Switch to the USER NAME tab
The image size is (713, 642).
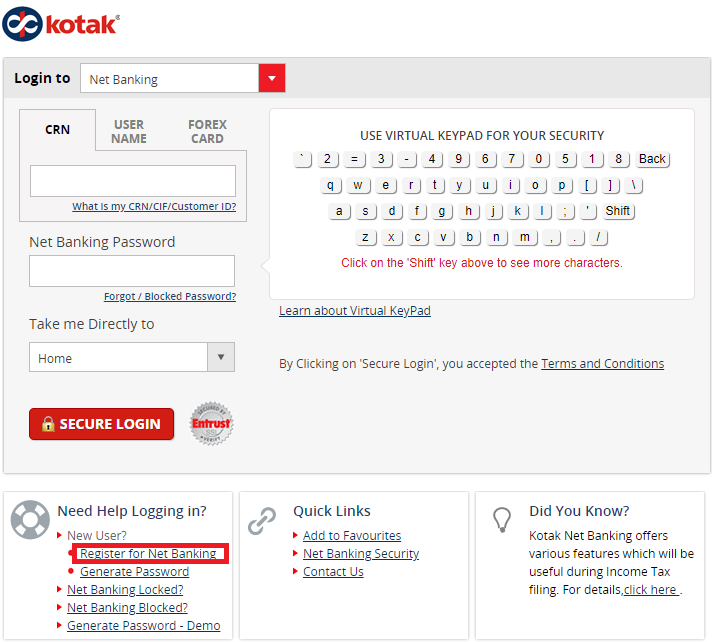tap(129, 131)
